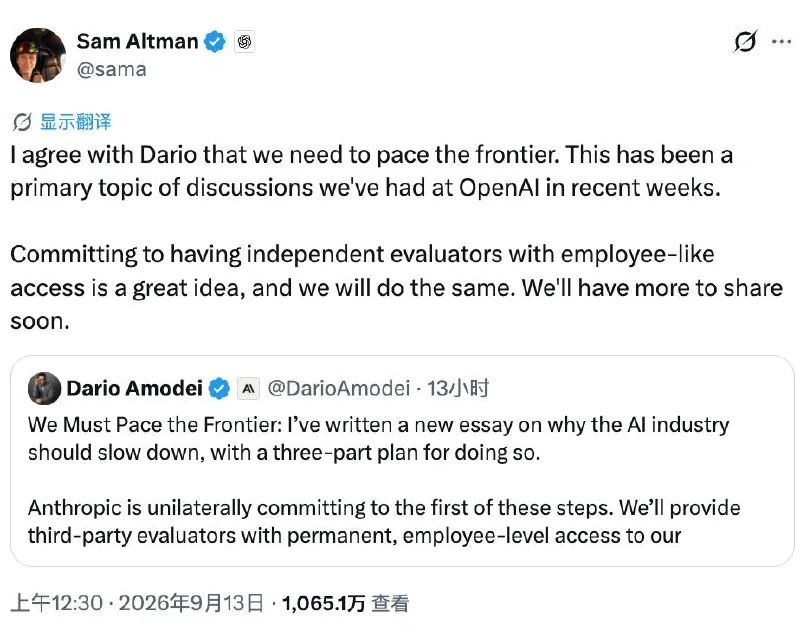Open the Grok icon at top right
Viewport: 800px width, 637px height.
click(x=745, y=41)
